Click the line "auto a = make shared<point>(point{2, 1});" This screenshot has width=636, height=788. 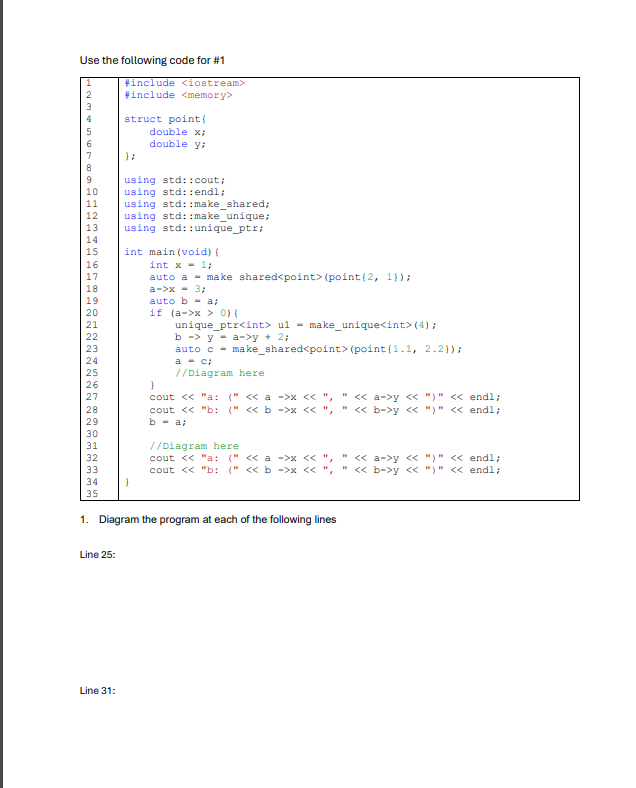280,277
